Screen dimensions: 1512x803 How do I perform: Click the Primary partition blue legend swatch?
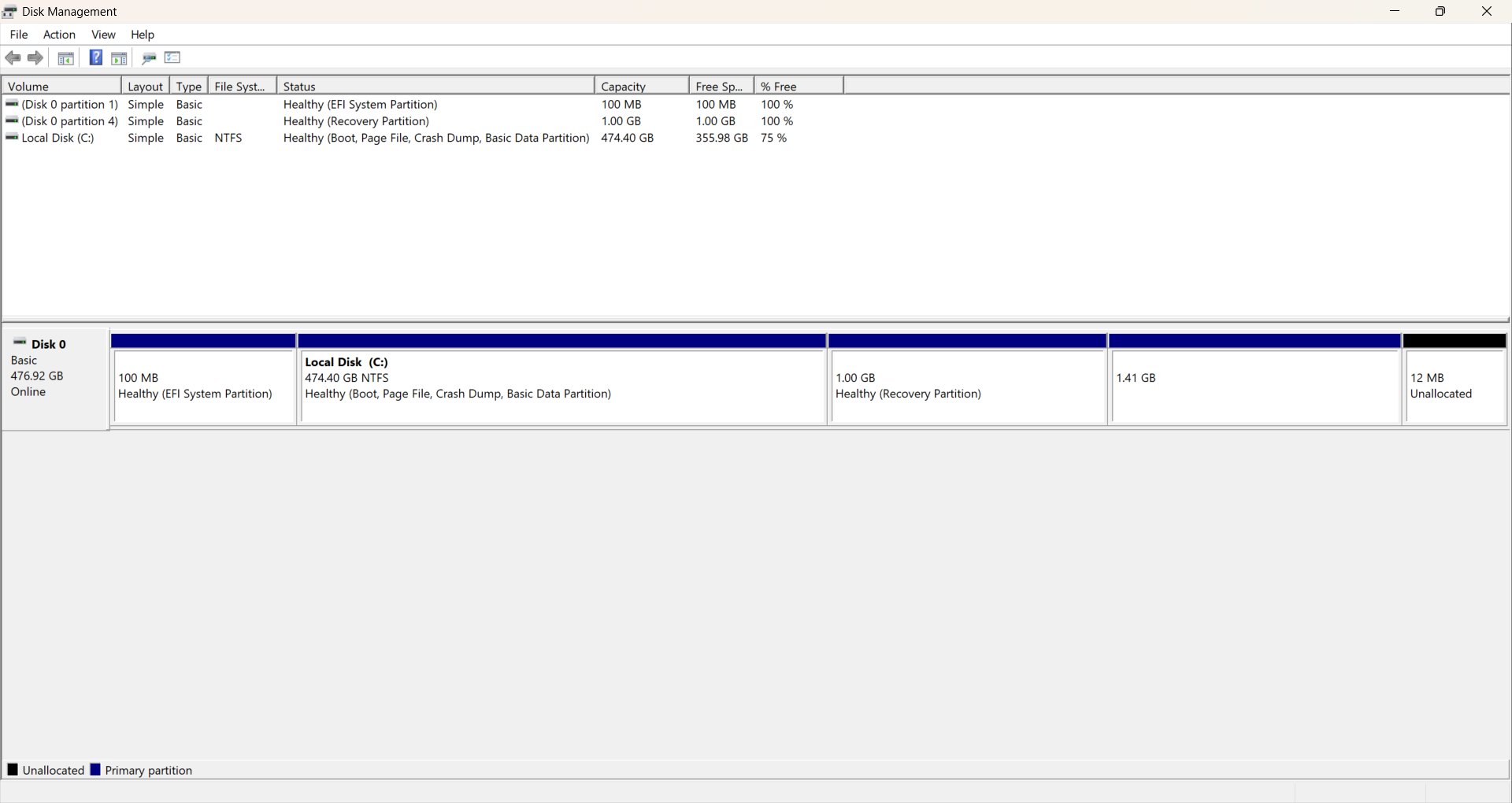(x=96, y=769)
